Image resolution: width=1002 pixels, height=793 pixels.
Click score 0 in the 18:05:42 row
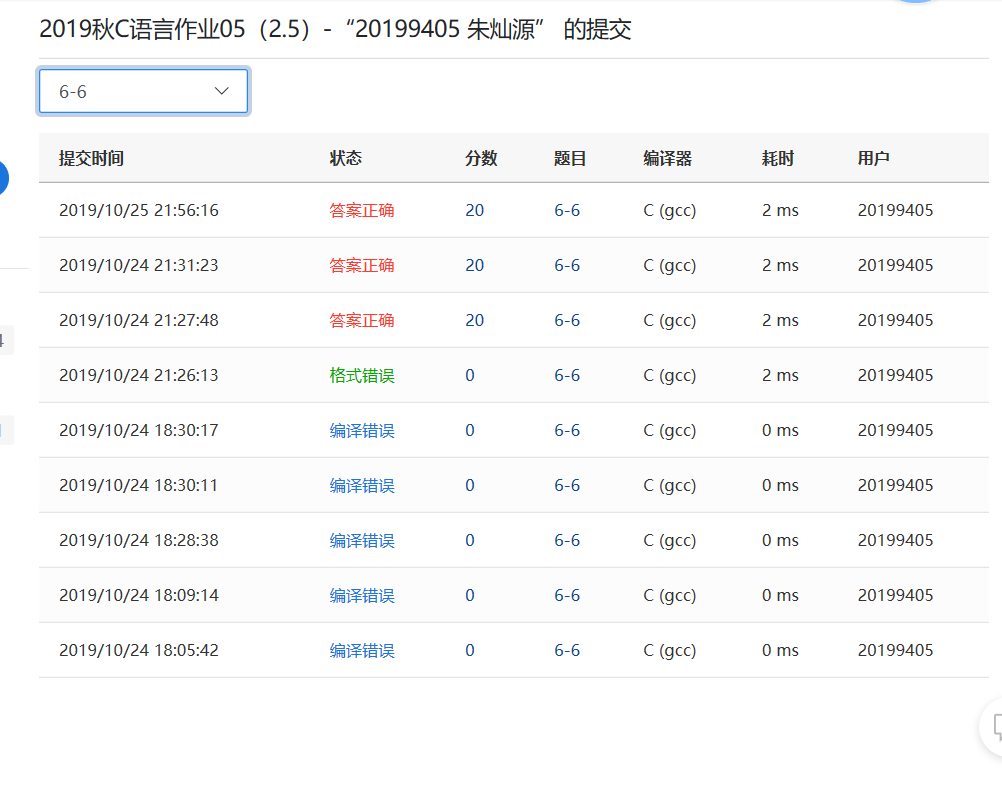[x=470, y=650]
